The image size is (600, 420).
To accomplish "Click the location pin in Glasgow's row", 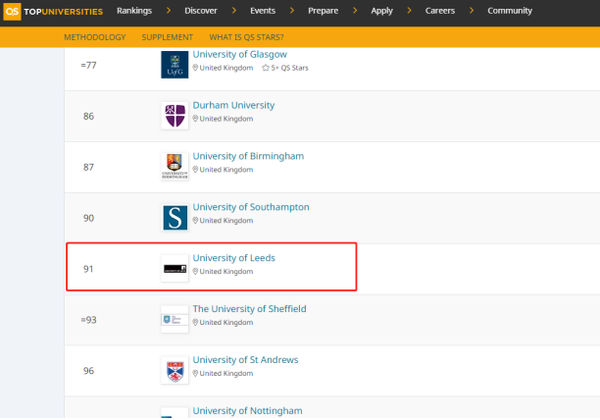I will pyautogui.click(x=195, y=68).
